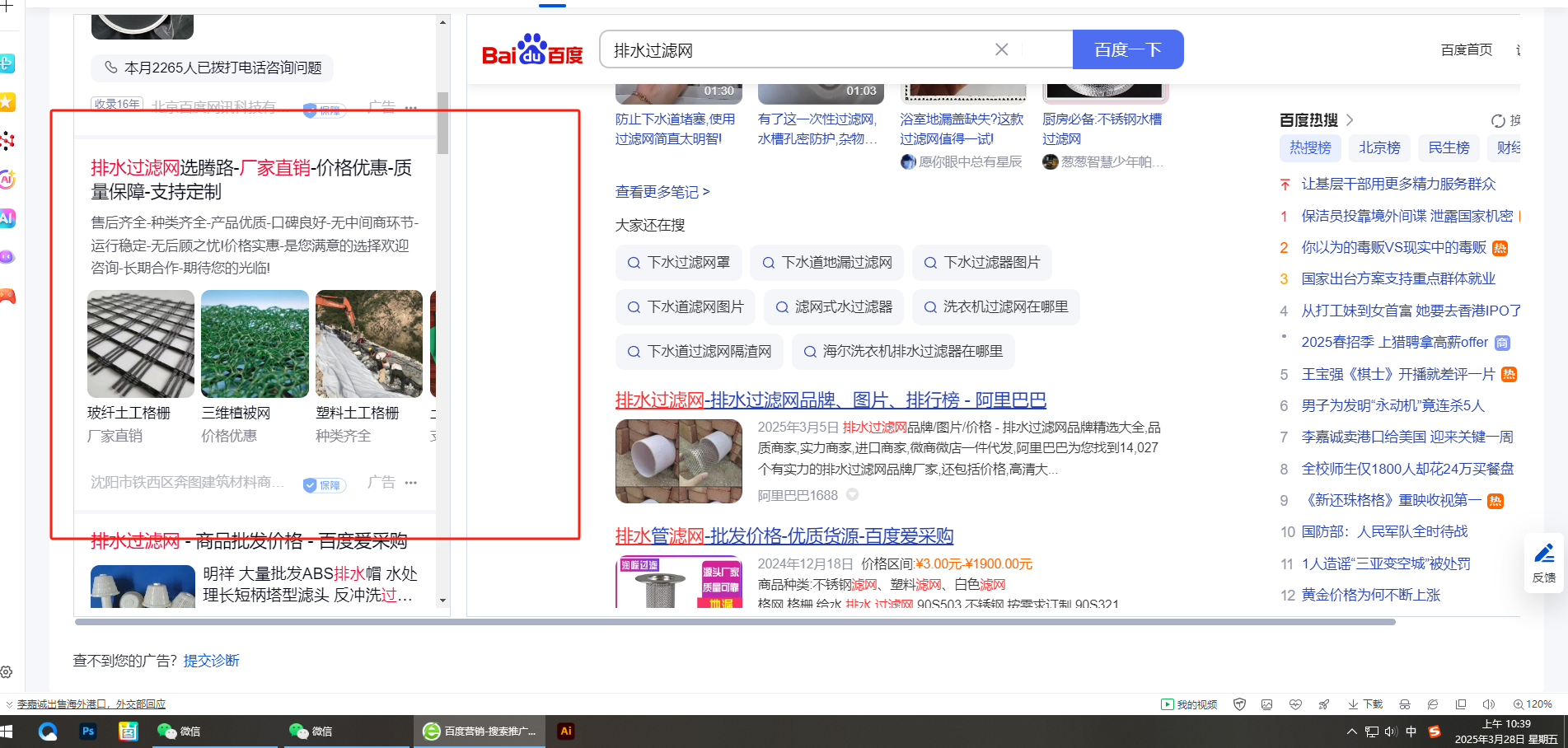The width and height of the screenshot is (1568, 748).
Task: Select the 民生榜 tab
Action: coord(1449,147)
